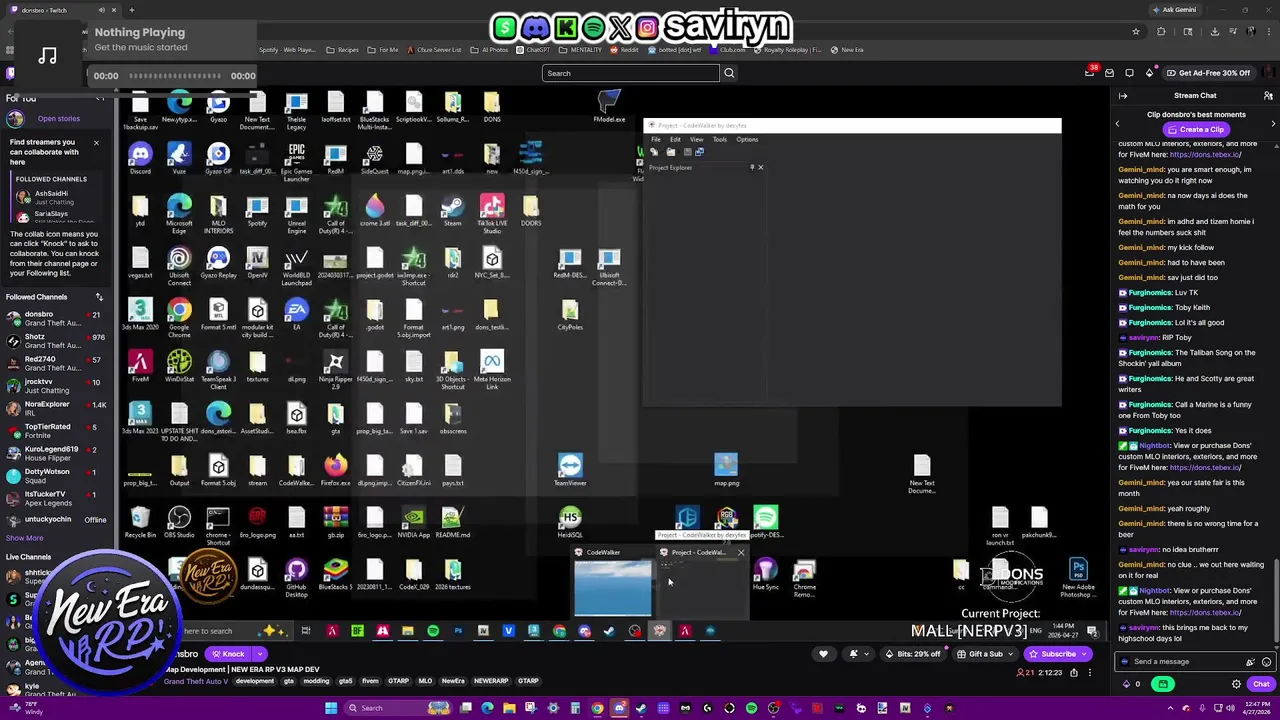Click the Show More link in sidebar

[x=24, y=538]
